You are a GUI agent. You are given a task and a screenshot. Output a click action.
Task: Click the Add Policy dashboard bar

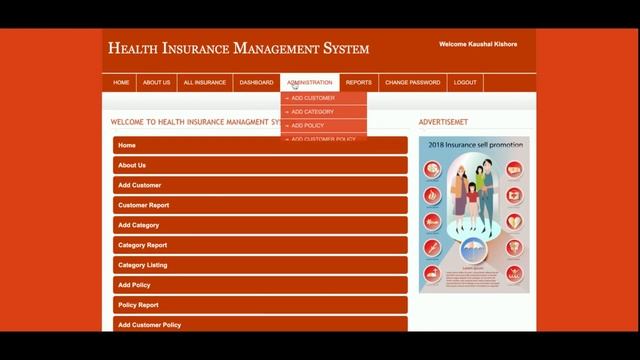point(260,285)
